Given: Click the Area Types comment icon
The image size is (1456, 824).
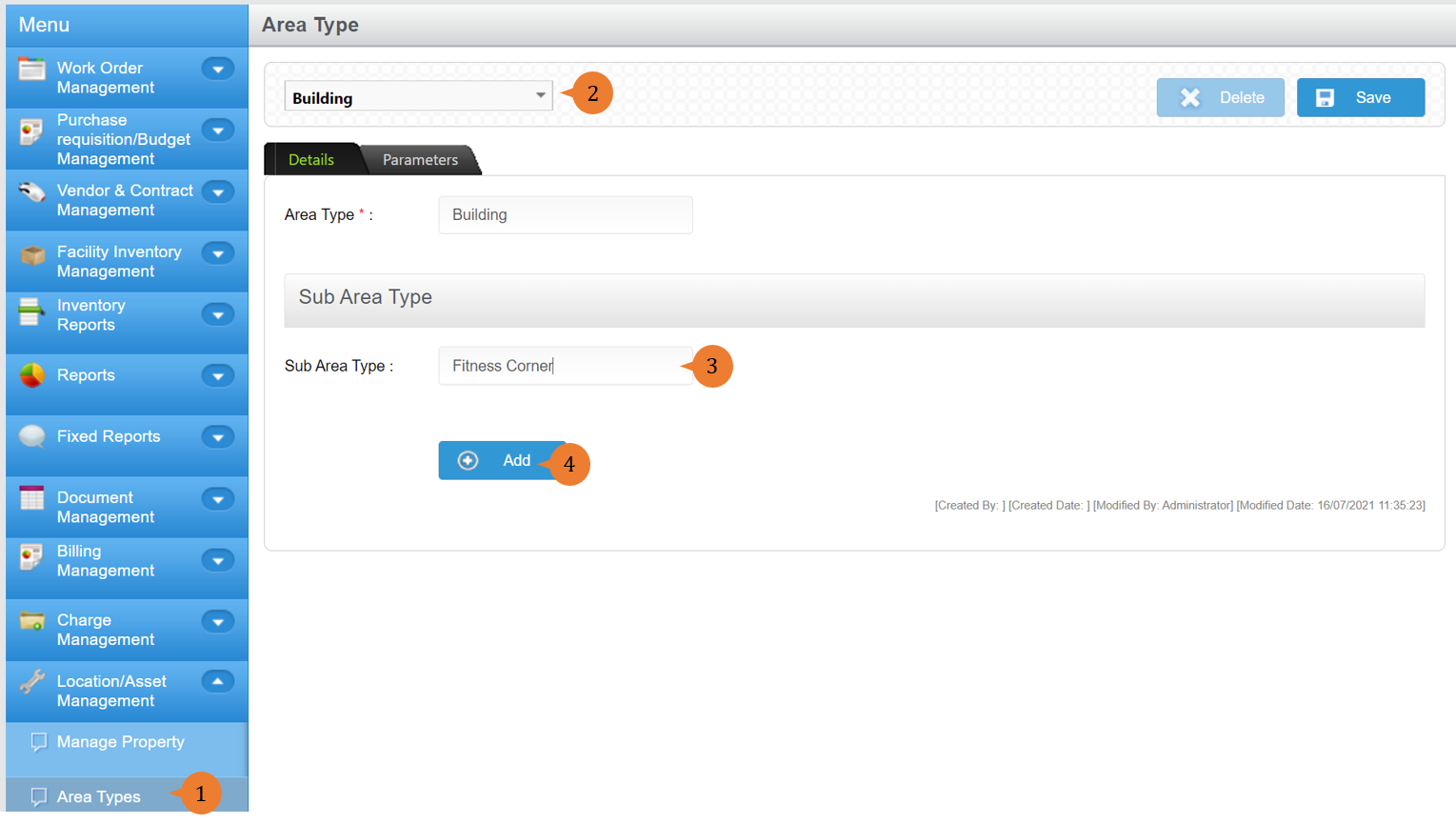Looking at the screenshot, I should pyautogui.click(x=39, y=797).
